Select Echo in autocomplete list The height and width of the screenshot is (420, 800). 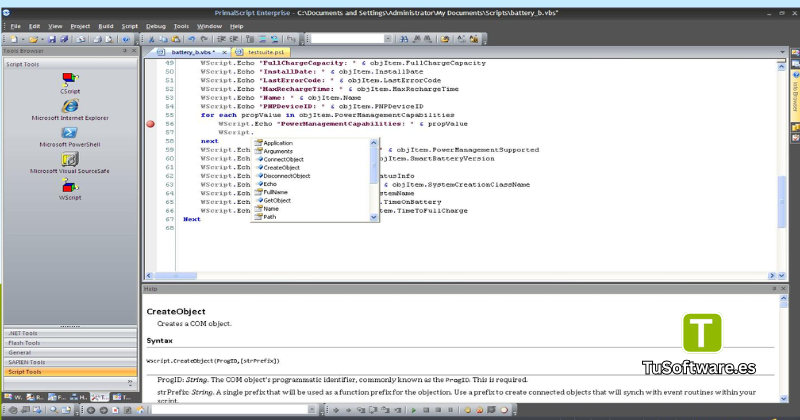tap(270, 184)
